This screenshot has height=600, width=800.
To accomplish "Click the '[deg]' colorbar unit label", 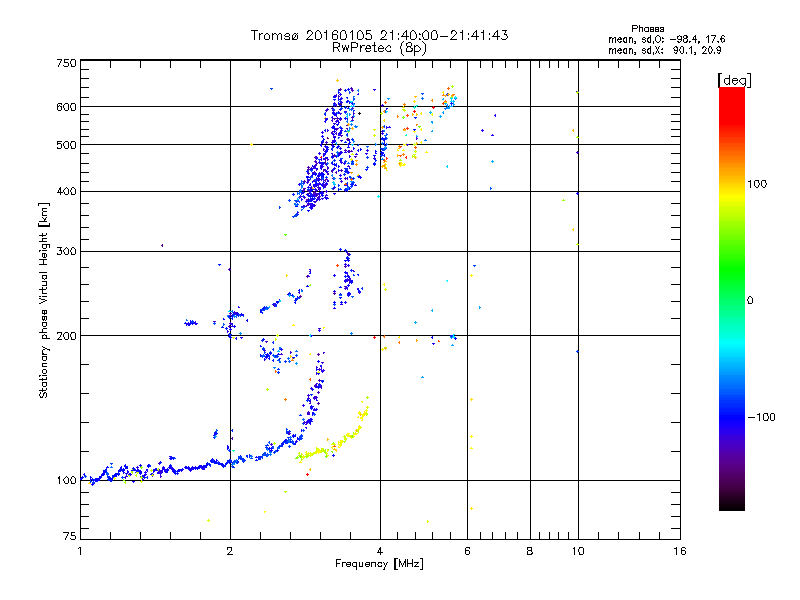I will click(734, 80).
